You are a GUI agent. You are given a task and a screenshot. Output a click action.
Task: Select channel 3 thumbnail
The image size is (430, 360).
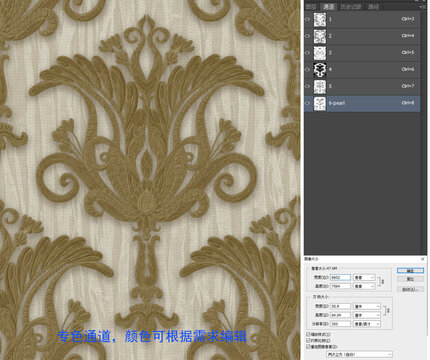320,53
